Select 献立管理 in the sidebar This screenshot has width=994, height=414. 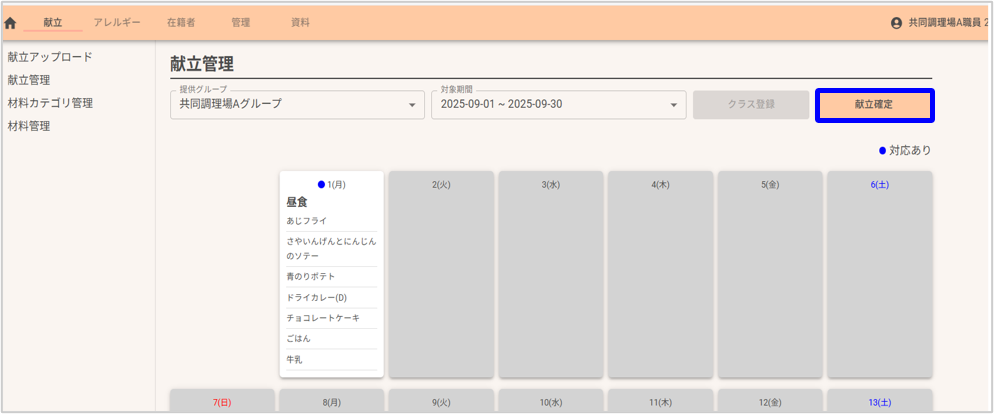(x=29, y=80)
